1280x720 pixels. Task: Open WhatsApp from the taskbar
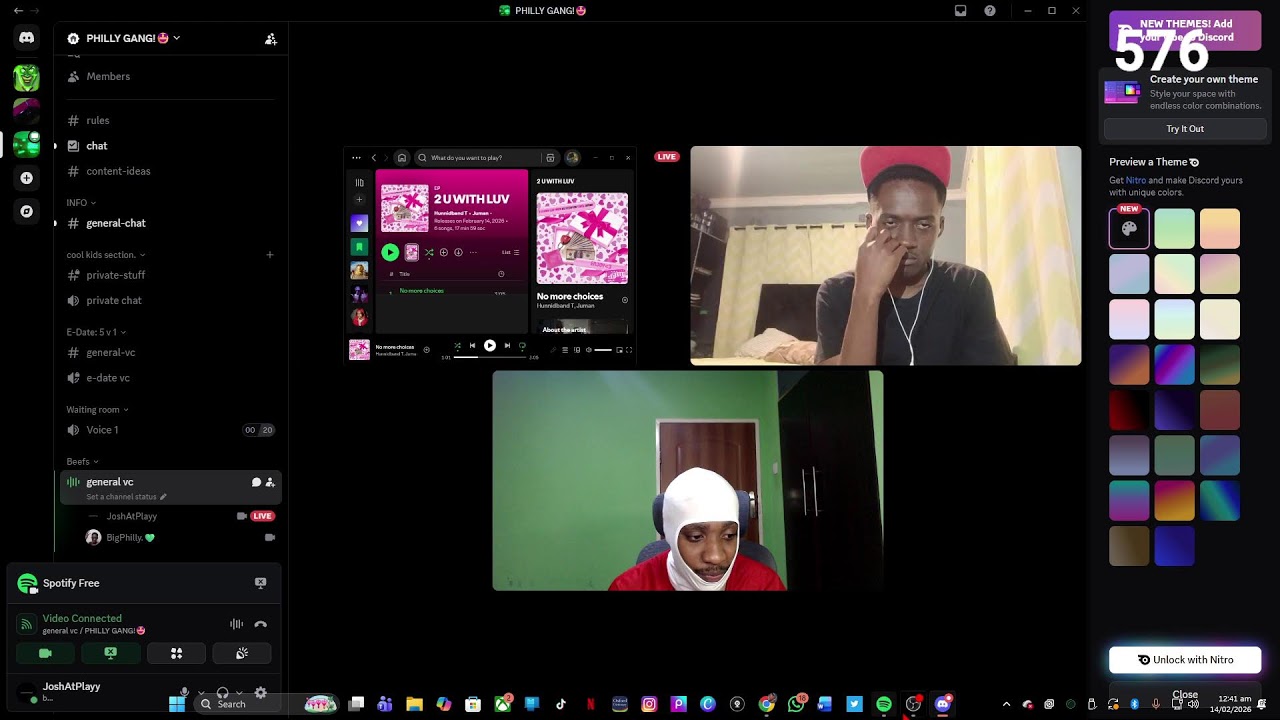(796, 705)
